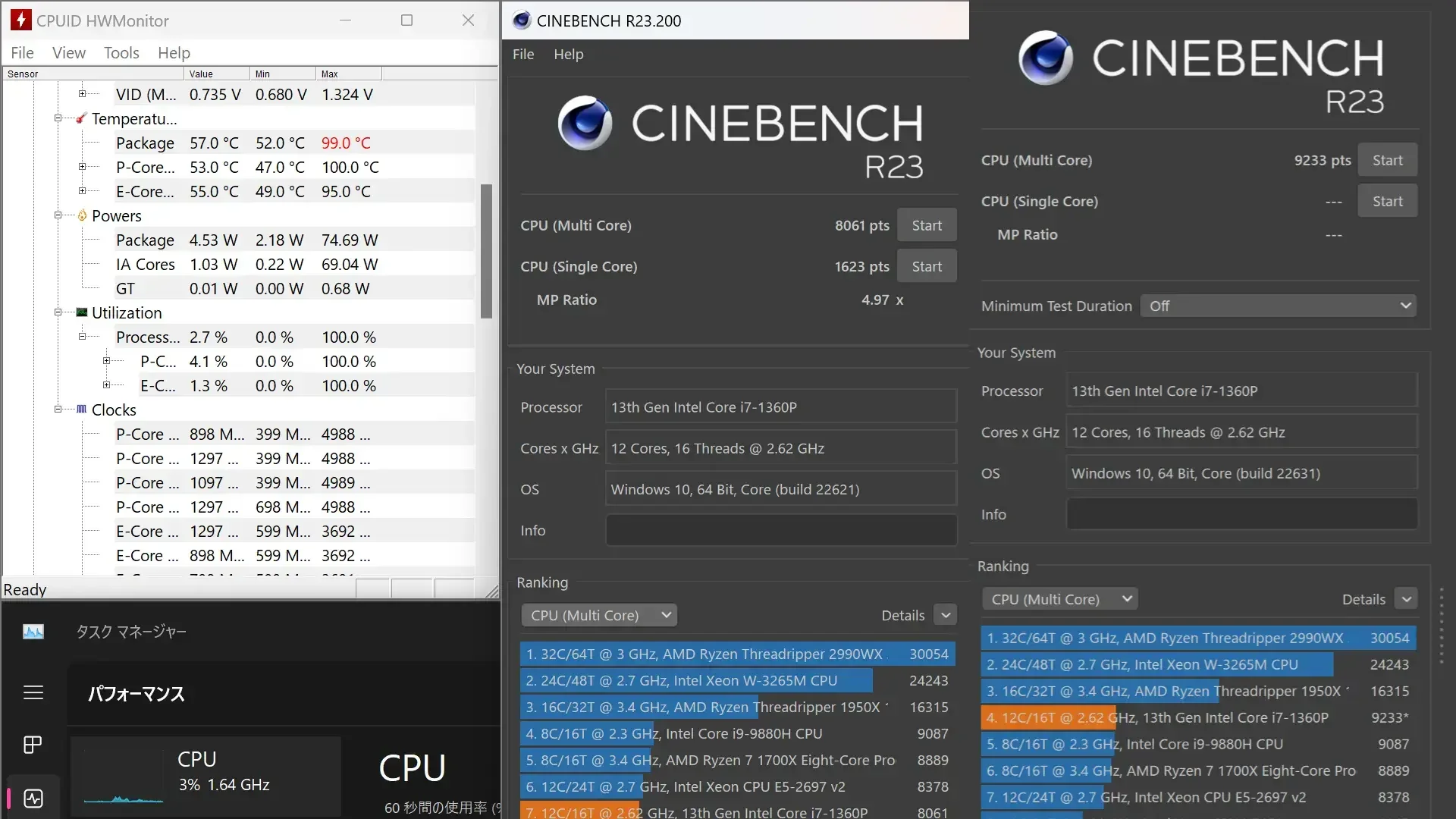Image resolution: width=1456 pixels, height=819 pixels.
Task: Open the Tools menu in HWMonitor
Action: point(121,52)
